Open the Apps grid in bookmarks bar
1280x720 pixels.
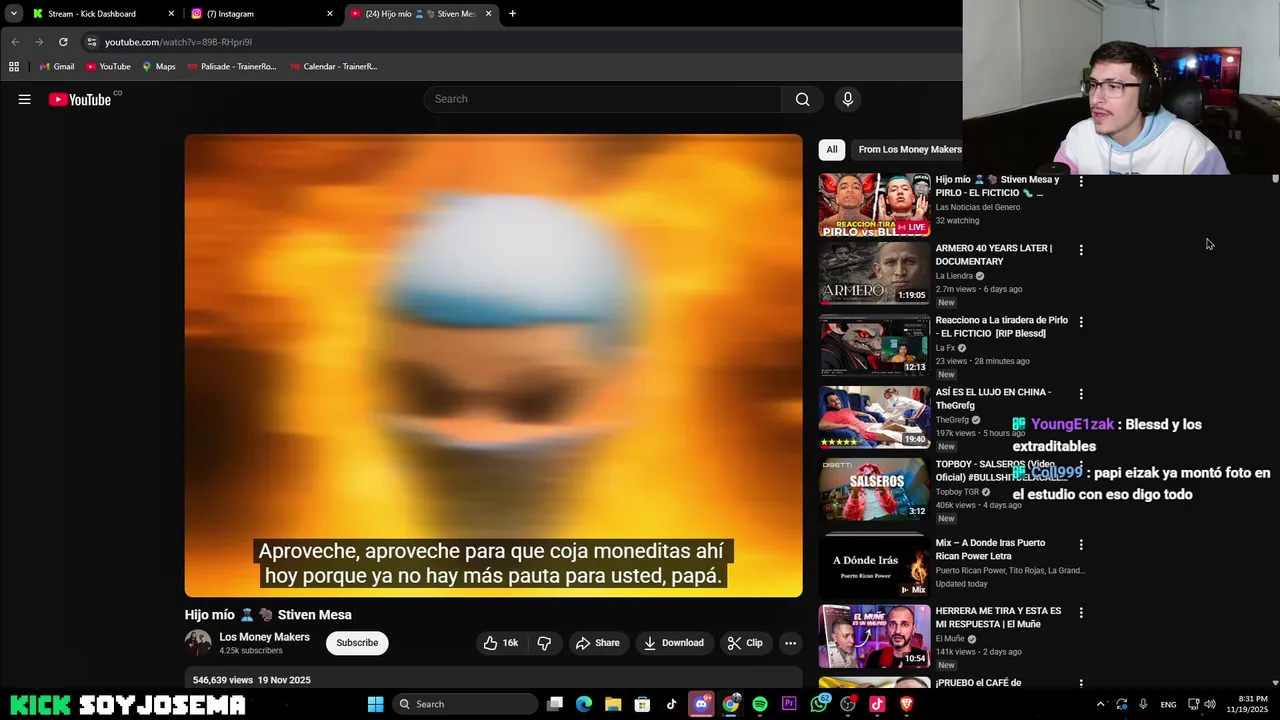click(14, 67)
